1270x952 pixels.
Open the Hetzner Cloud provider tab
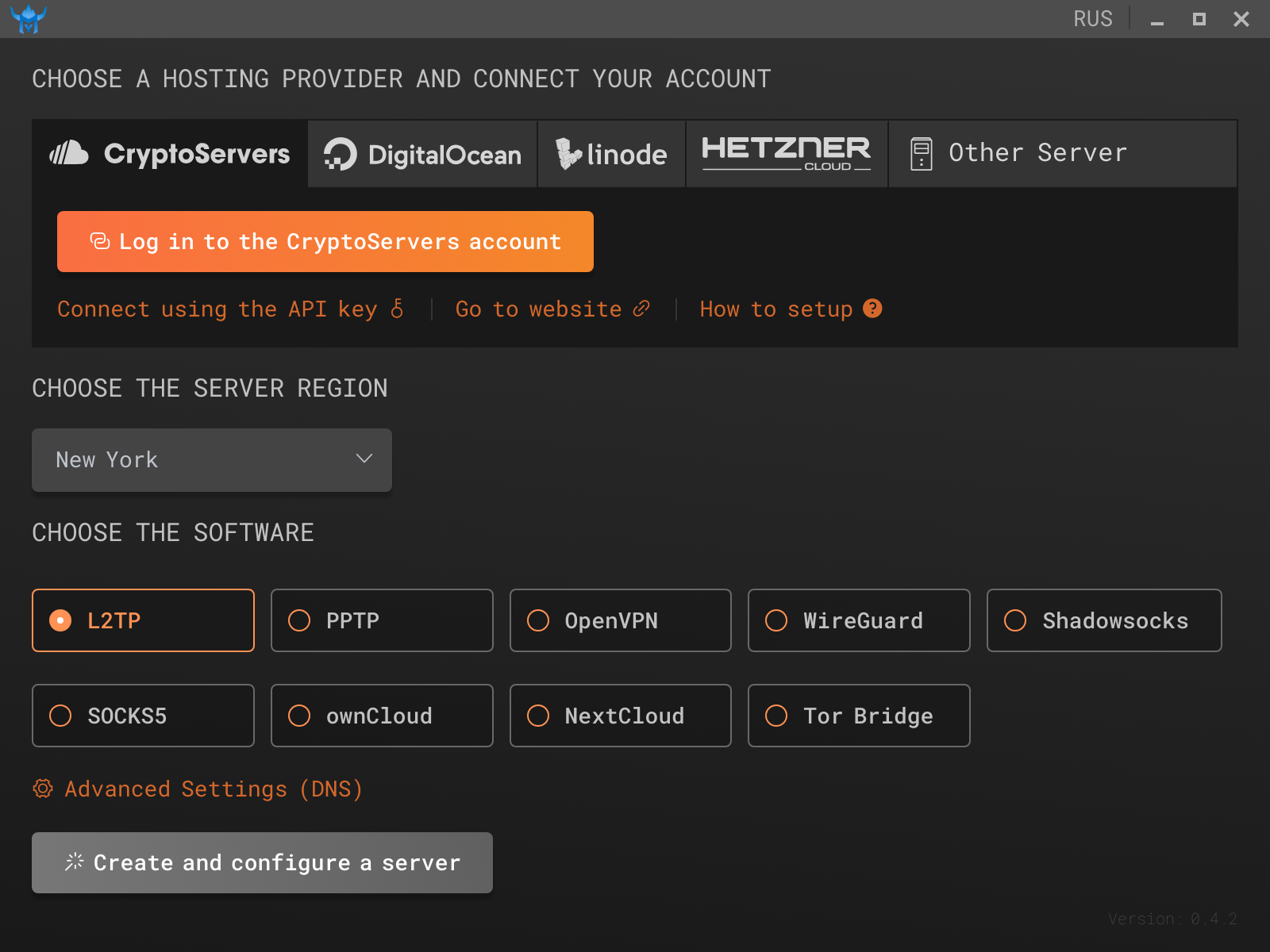[x=787, y=154]
